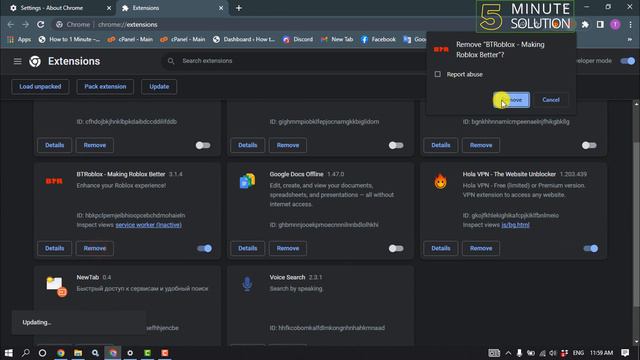This screenshot has height=360, width=640.
Task: Click the Chrome logo beside Extensions title
Action: [x=35, y=61]
